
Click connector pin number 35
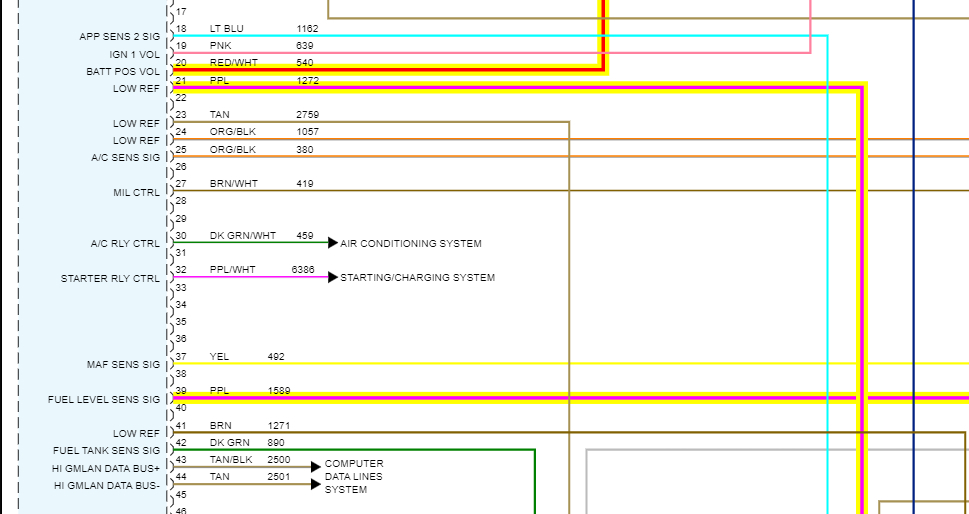pos(181,321)
